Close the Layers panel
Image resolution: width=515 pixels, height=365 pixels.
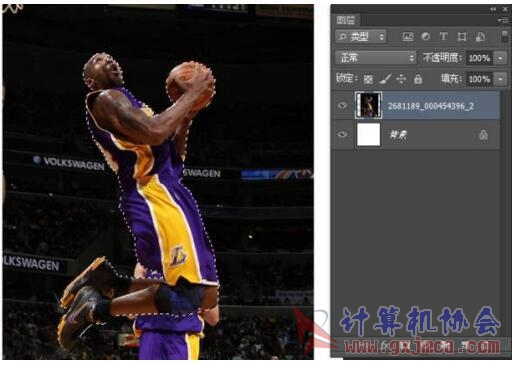506,9
